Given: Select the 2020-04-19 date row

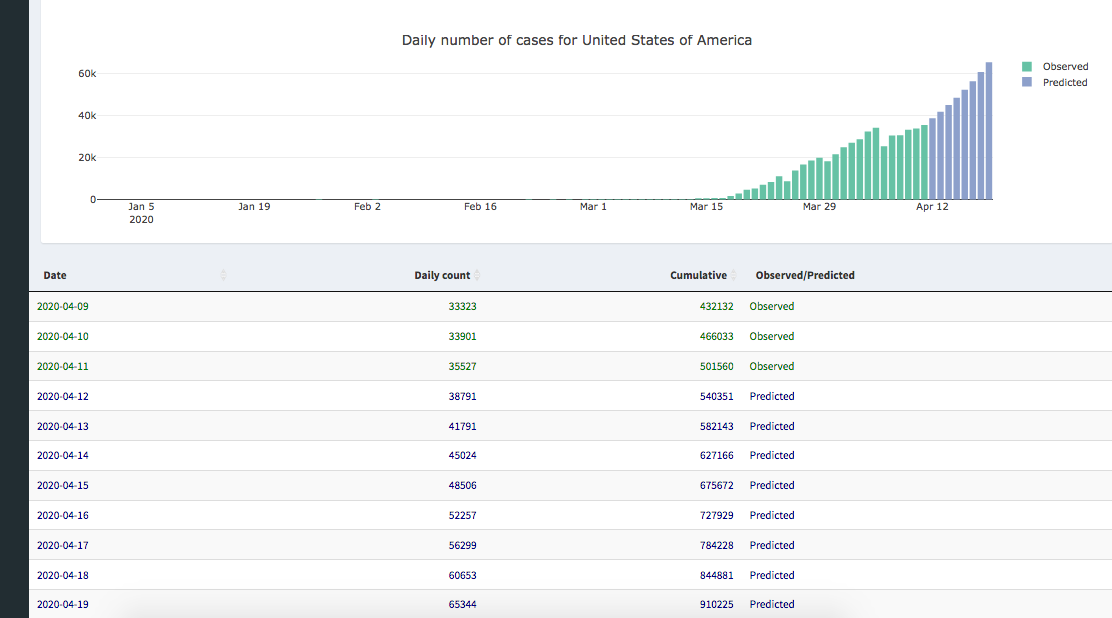Looking at the screenshot, I should [62, 604].
